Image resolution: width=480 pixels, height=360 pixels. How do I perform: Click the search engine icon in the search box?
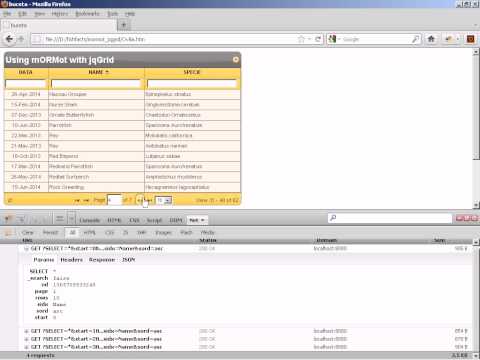[x=332, y=39]
